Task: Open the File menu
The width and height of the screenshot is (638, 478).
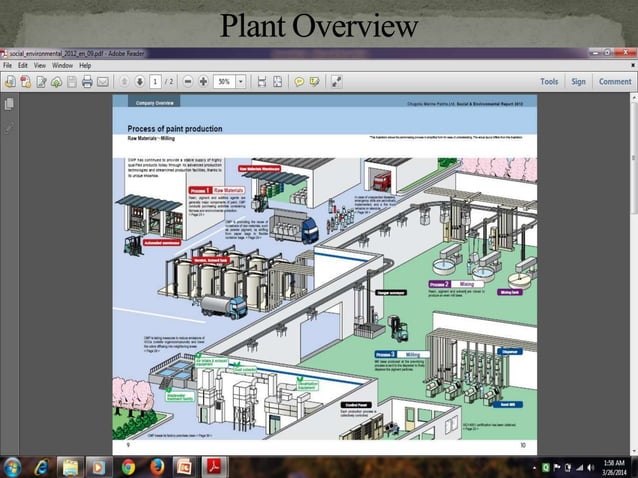Action: [8, 65]
